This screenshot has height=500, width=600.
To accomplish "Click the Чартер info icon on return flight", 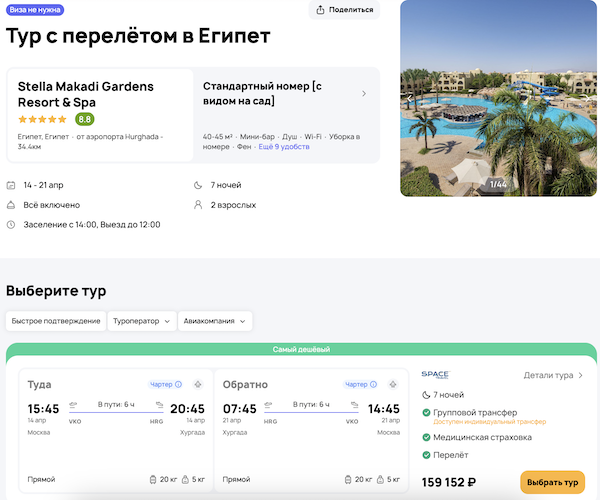I will point(374,384).
